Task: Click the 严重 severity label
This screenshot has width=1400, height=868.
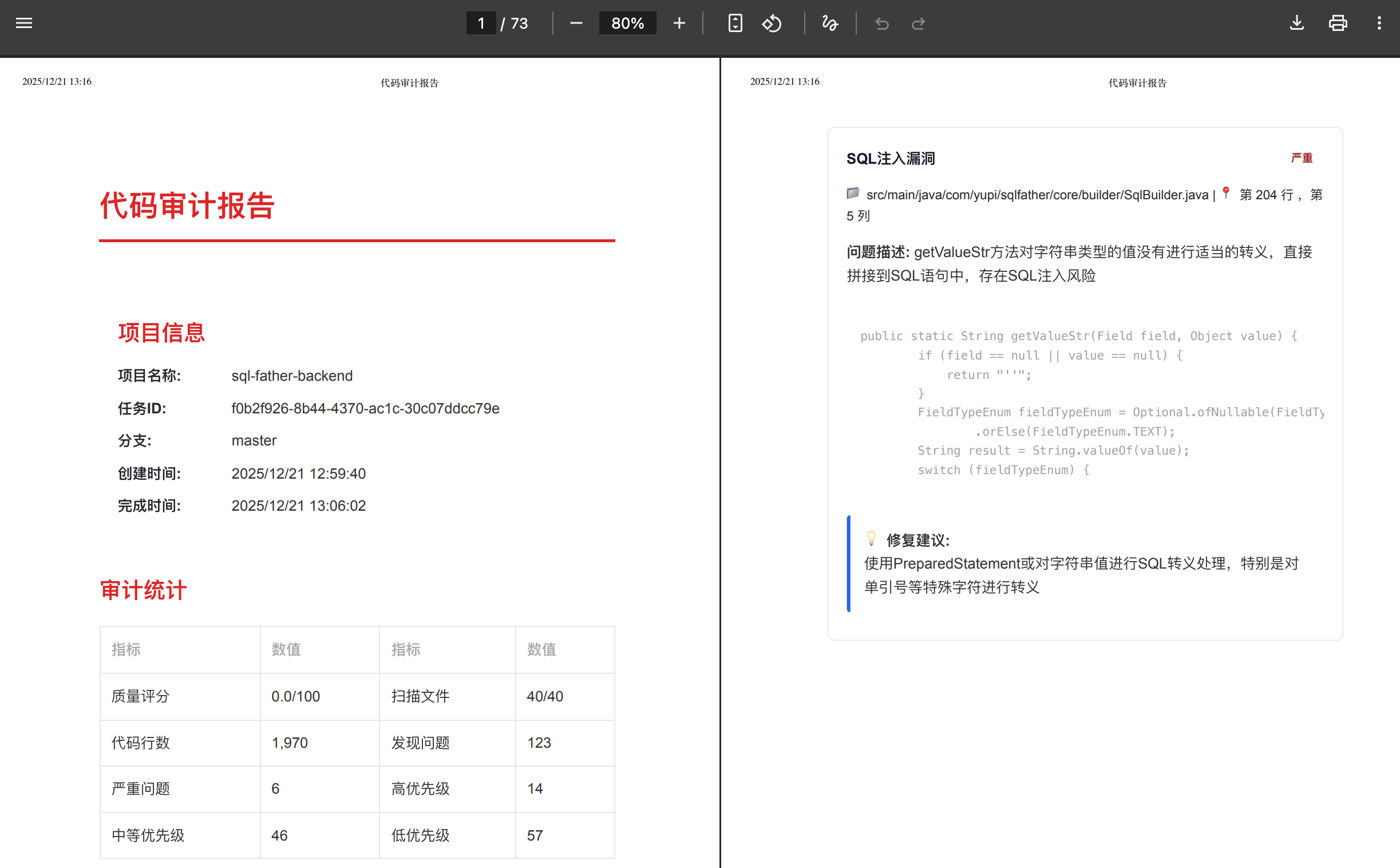Action: (x=1302, y=158)
